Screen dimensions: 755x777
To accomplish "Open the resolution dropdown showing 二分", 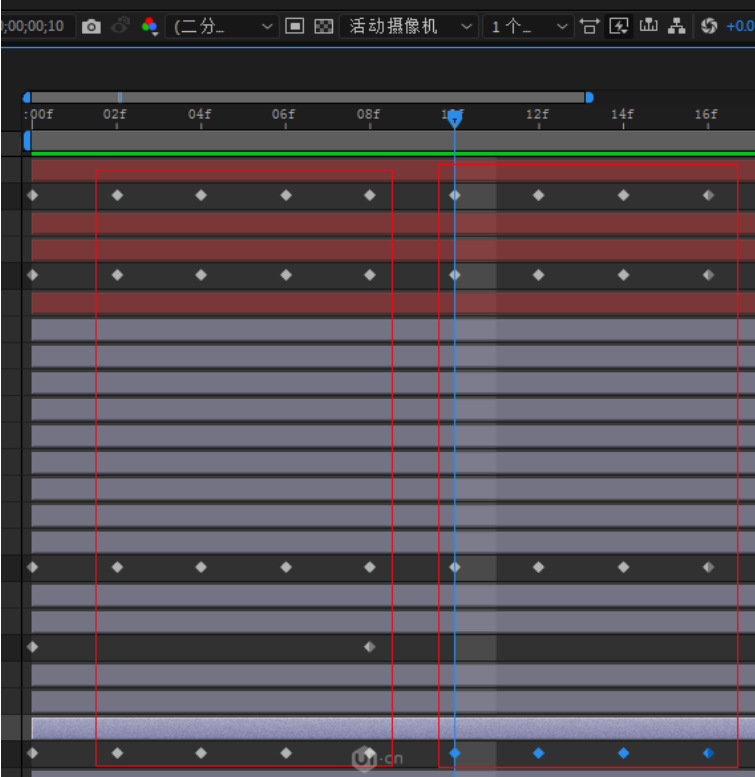I will pos(222,26).
